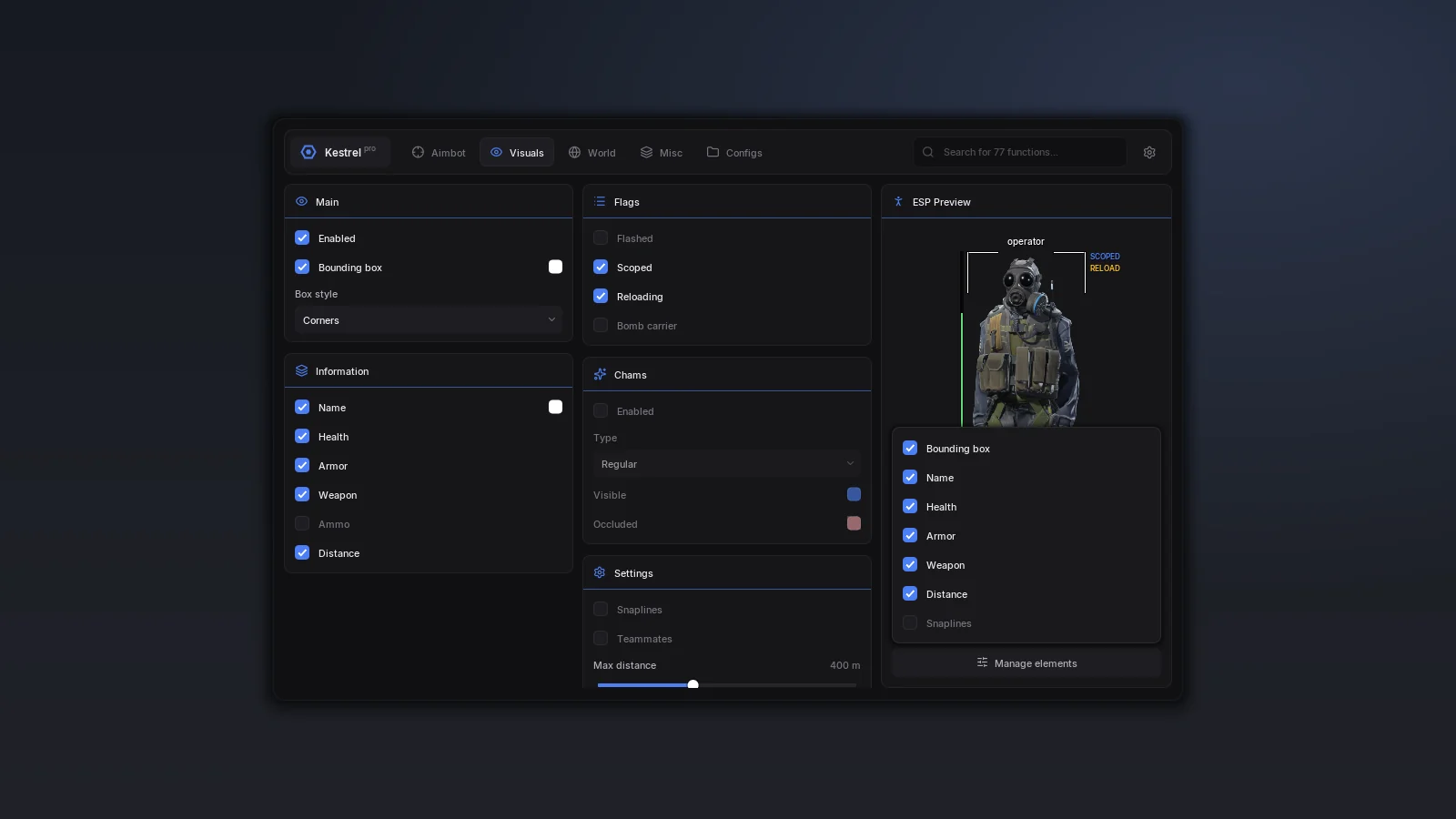This screenshot has width=1456, height=819.
Task: Enable the Ammo information checkbox
Action: pos(302,523)
